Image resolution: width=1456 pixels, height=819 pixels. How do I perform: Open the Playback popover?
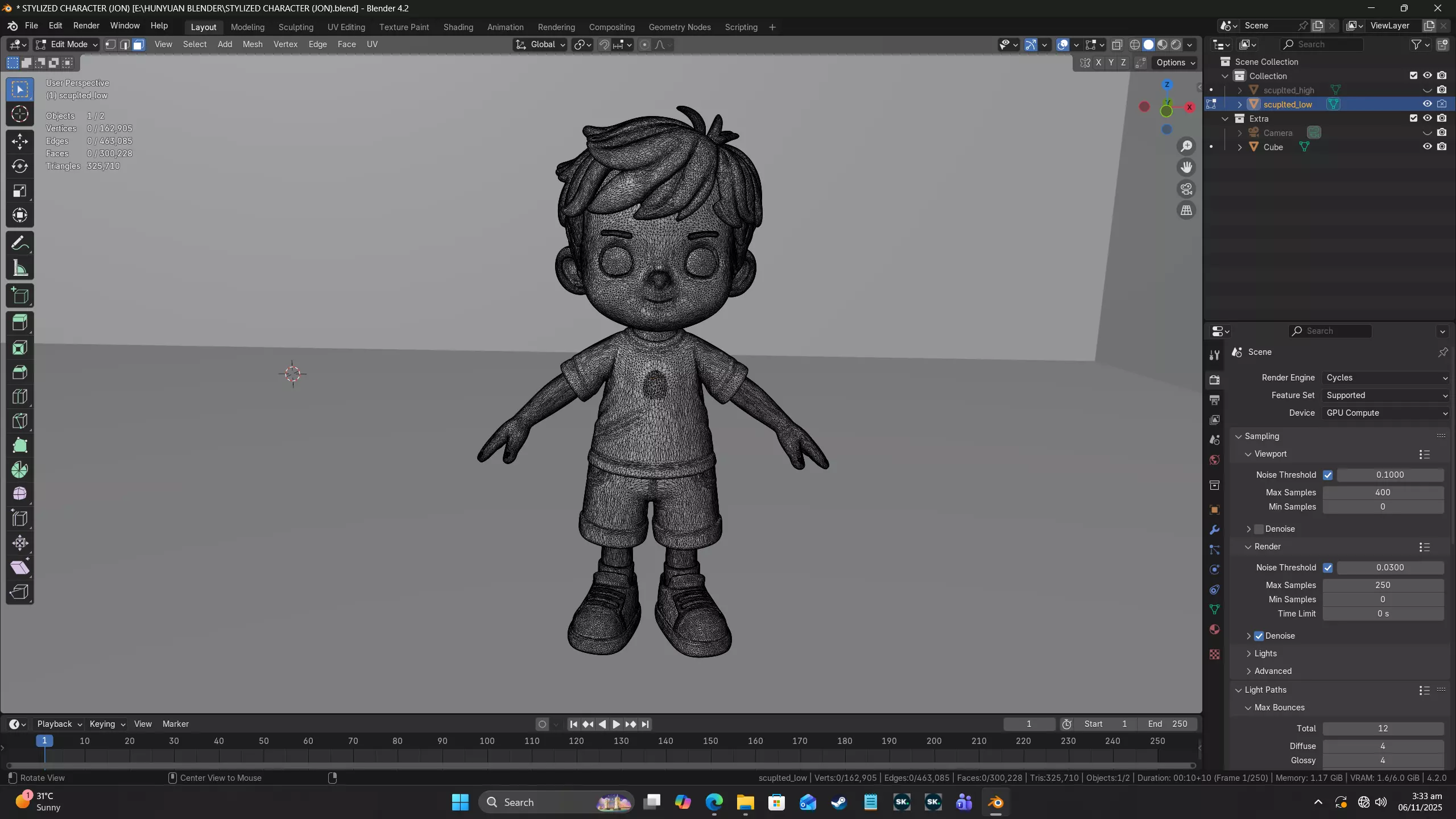(x=59, y=724)
